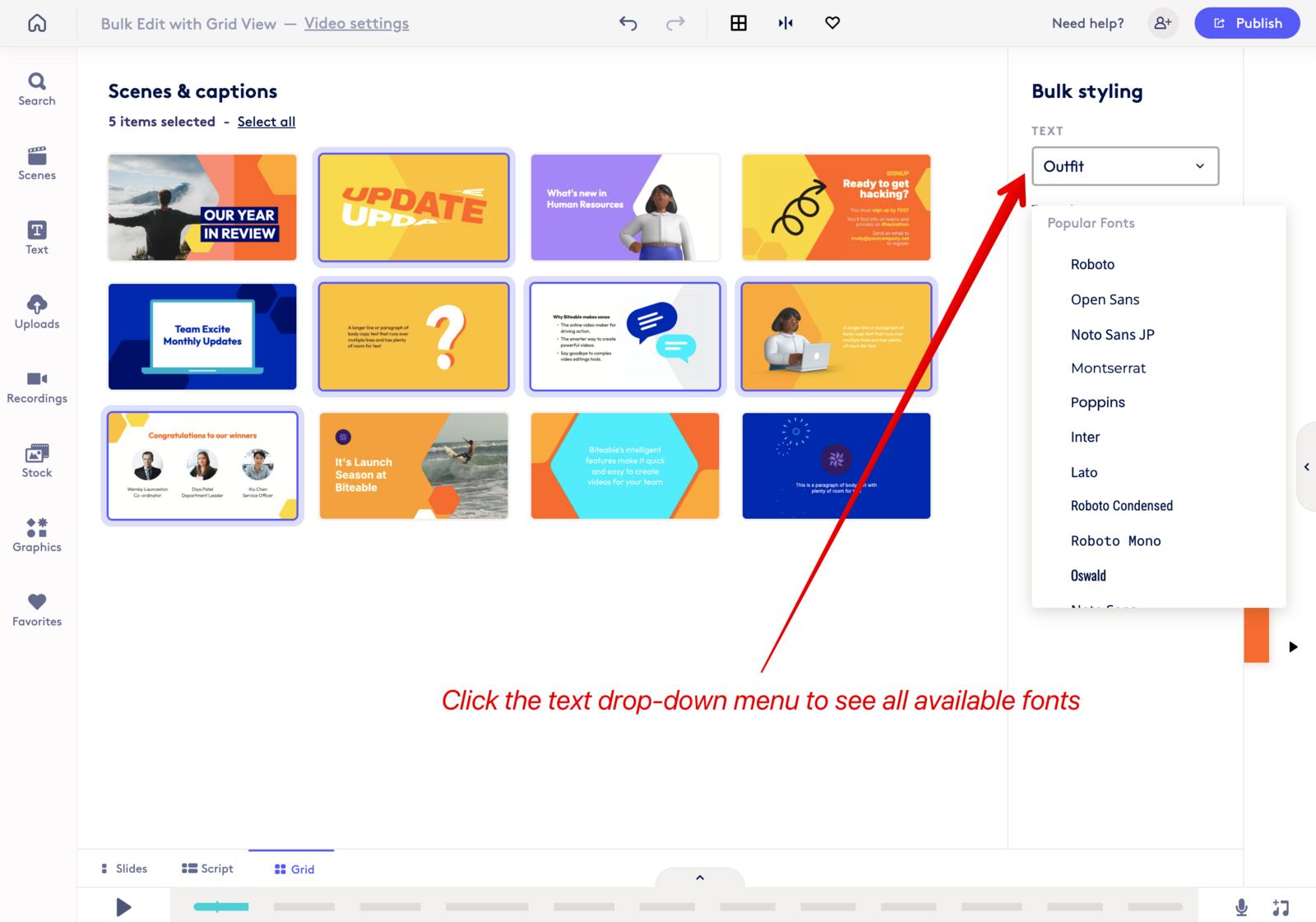1316x922 pixels.
Task: Click the microphone voice-over icon
Action: pos(1241,907)
